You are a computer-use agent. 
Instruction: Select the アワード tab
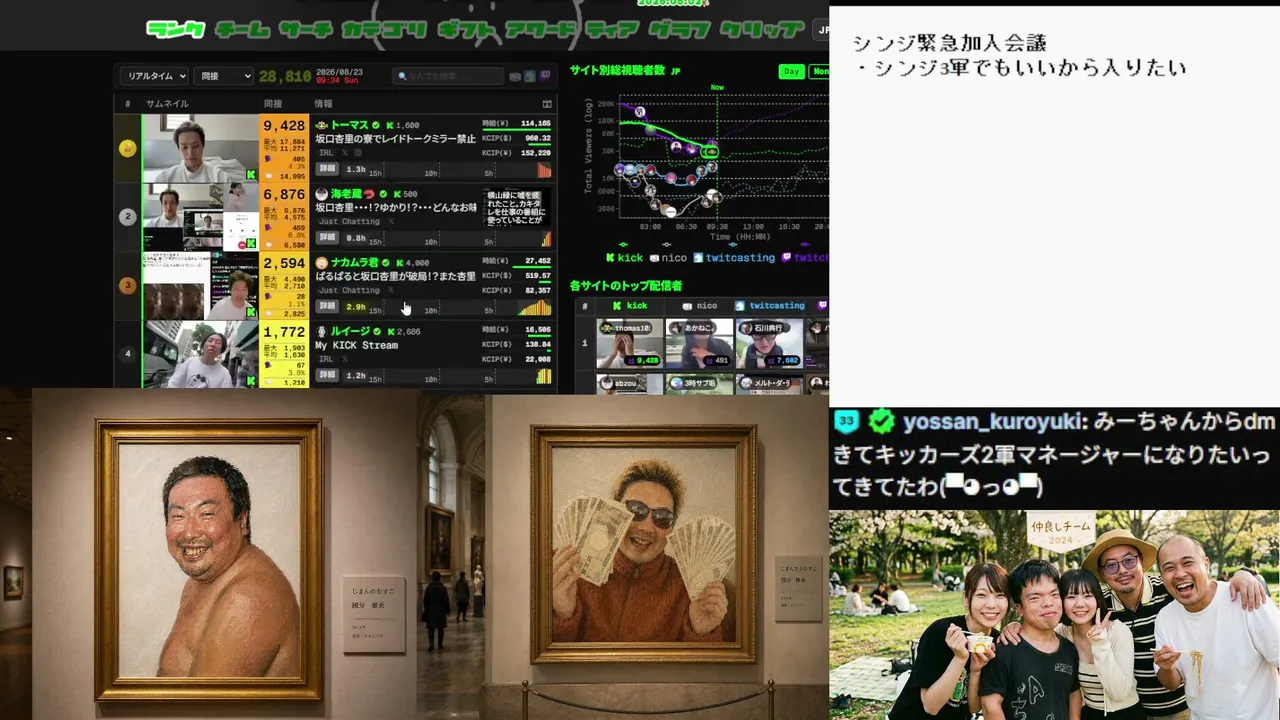pyautogui.click(x=541, y=29)
